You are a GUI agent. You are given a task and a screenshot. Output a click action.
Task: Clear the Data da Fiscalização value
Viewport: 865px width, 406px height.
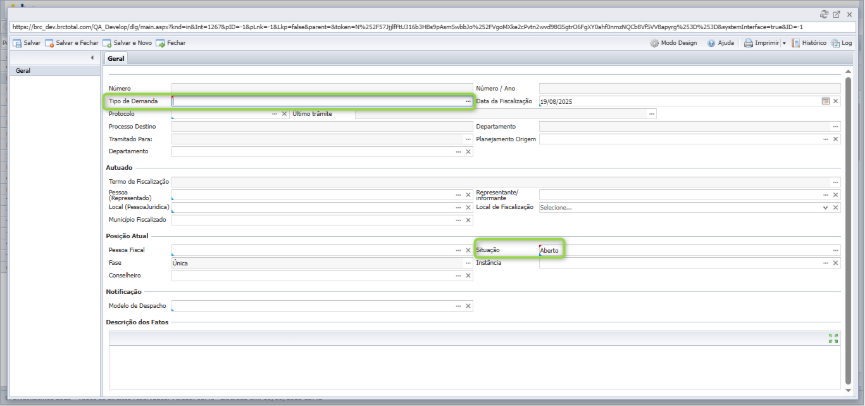coord(836,101)
